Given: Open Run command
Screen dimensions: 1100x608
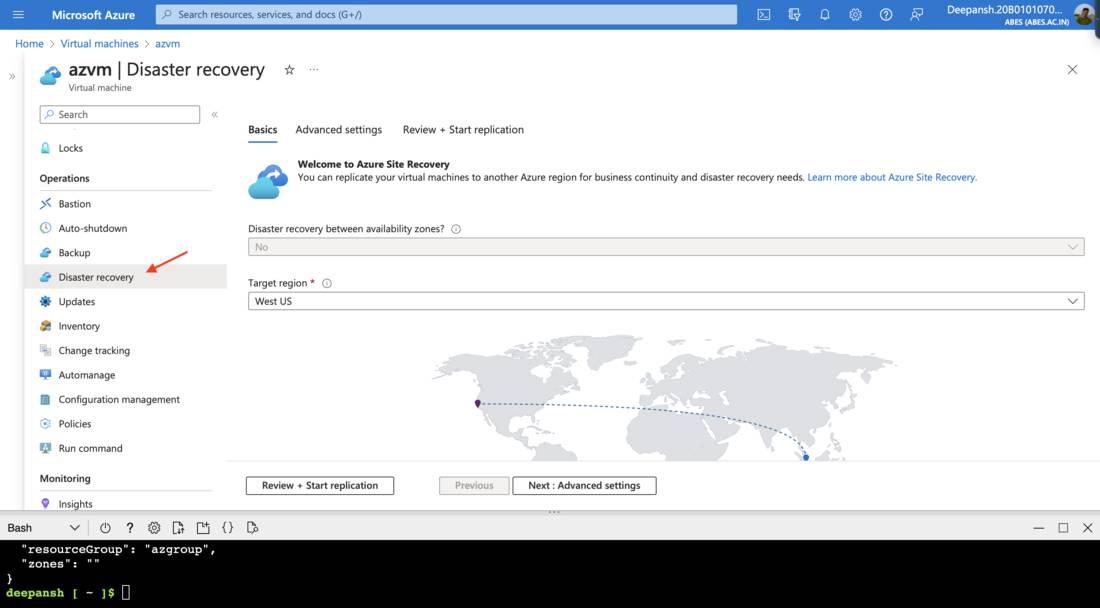Looking at the screenshot, I should tap(90, 448).
